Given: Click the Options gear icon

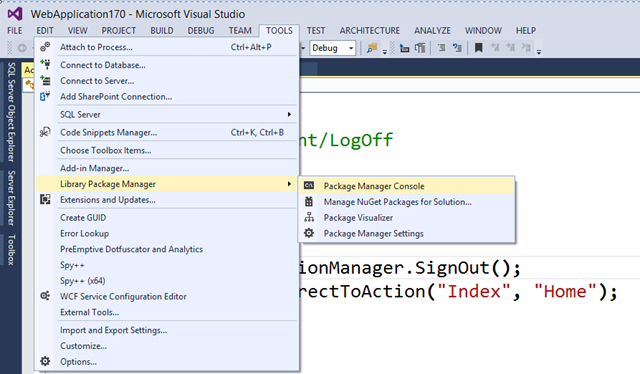Looking at the screenshot, I should click(45, 361).
